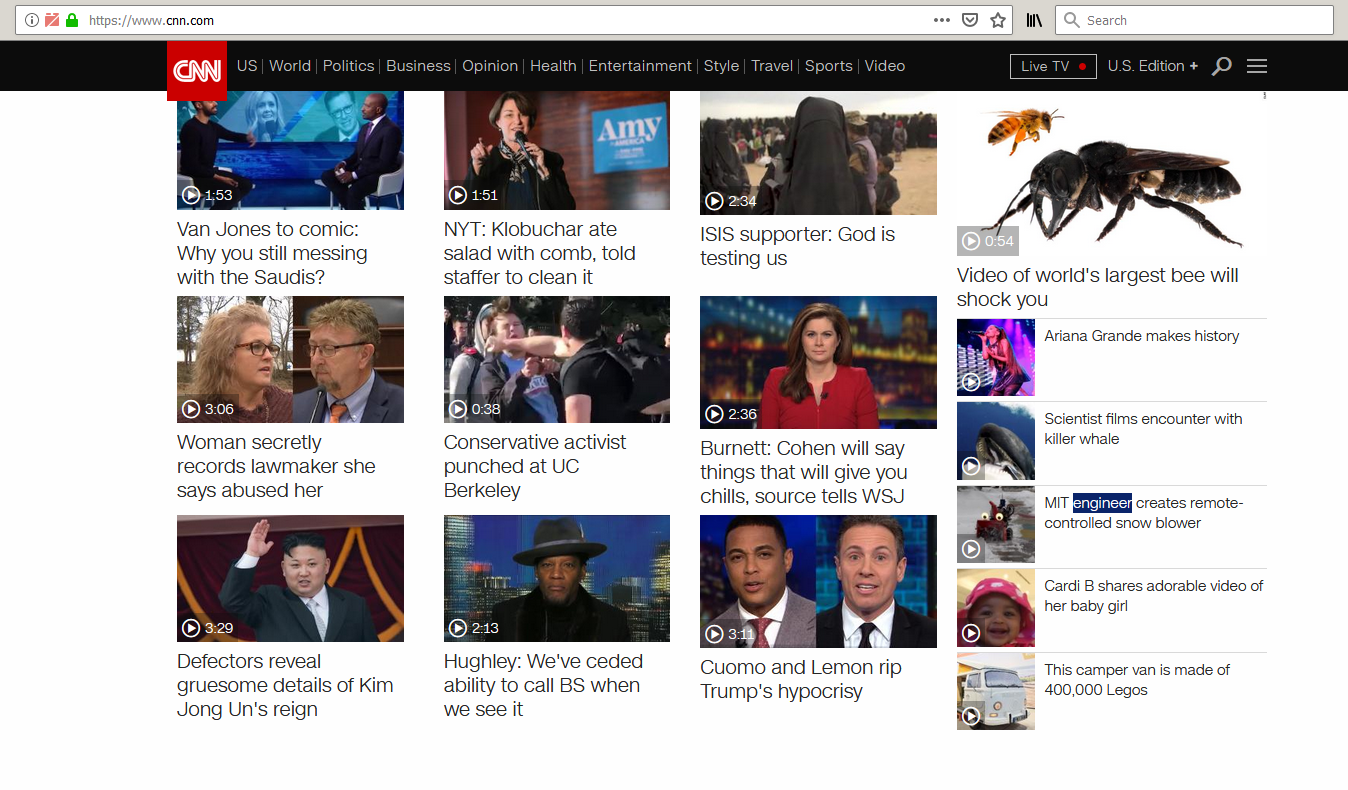Viewport: 1348px width, 790px height.
Task: Go to the World section
Action: click(x=290, y=66)
